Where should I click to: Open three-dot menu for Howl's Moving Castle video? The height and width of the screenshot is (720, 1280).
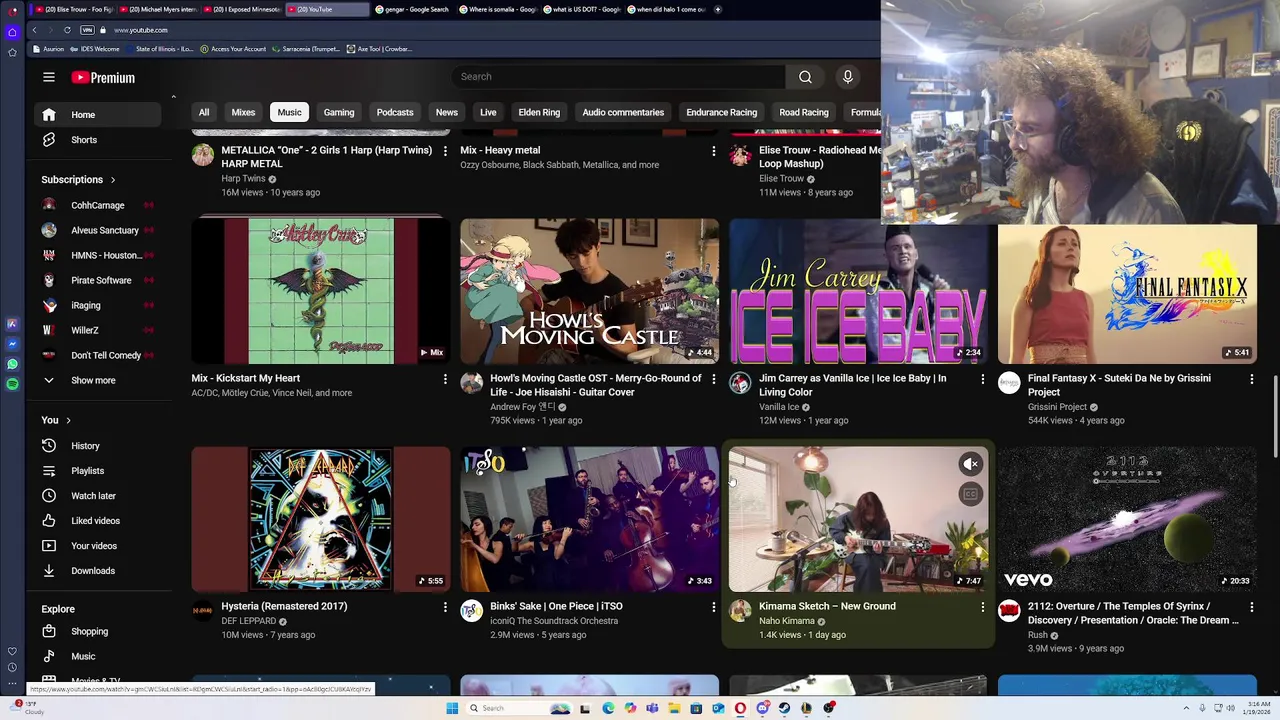click(x=713, y=379)
